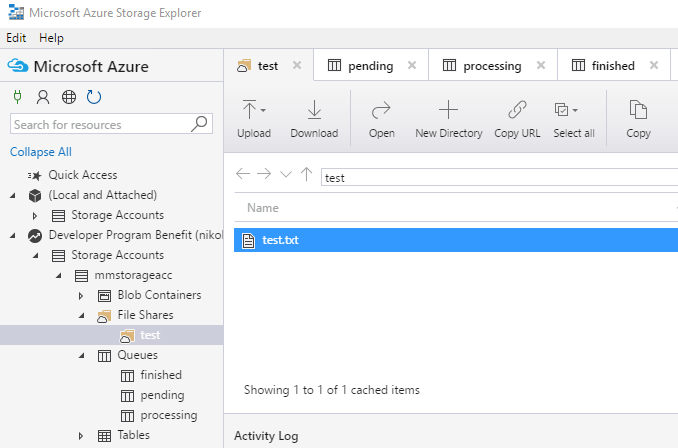The height and width of the screenshot is (448, 678).
Task: Click the mmstorageacc storage account icon
Action: coord(81,275)
